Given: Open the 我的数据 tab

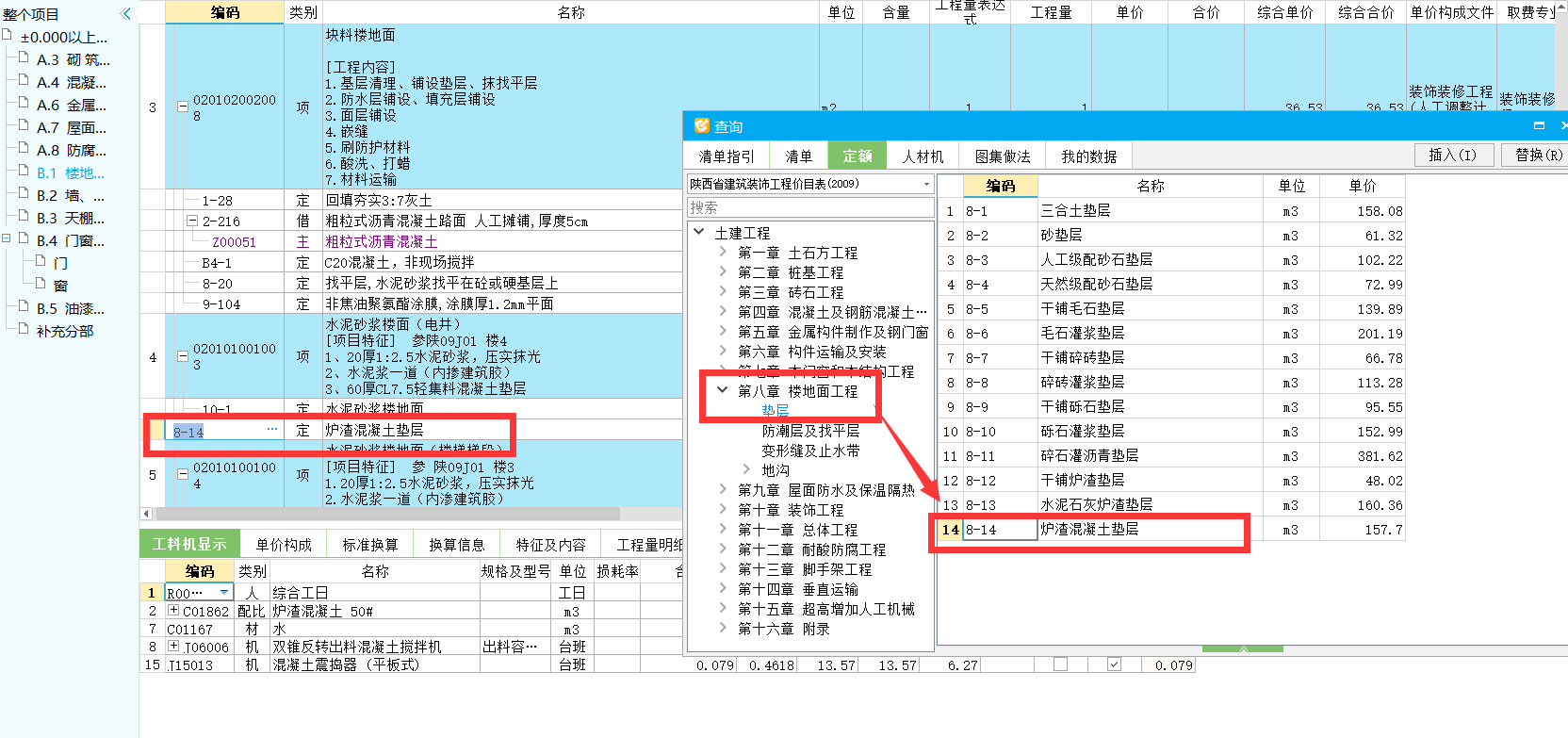Looking at the screenshot, I should (x=1089, y=156).
